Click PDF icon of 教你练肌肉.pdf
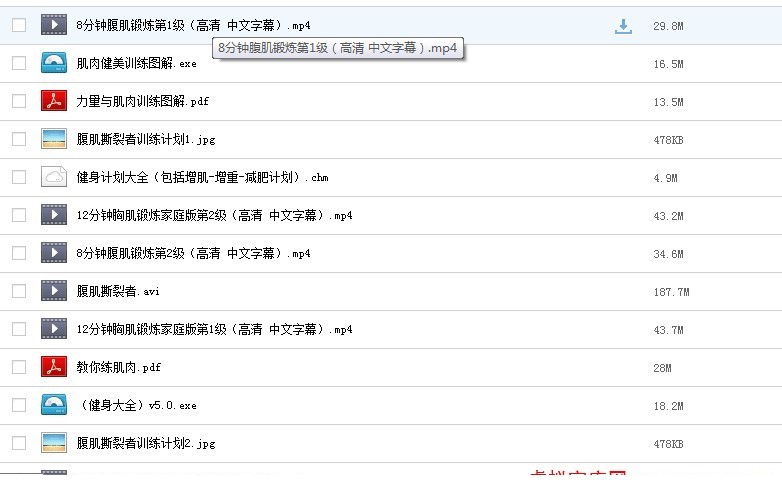Screen dimensions: 782x498 point(54,366)
